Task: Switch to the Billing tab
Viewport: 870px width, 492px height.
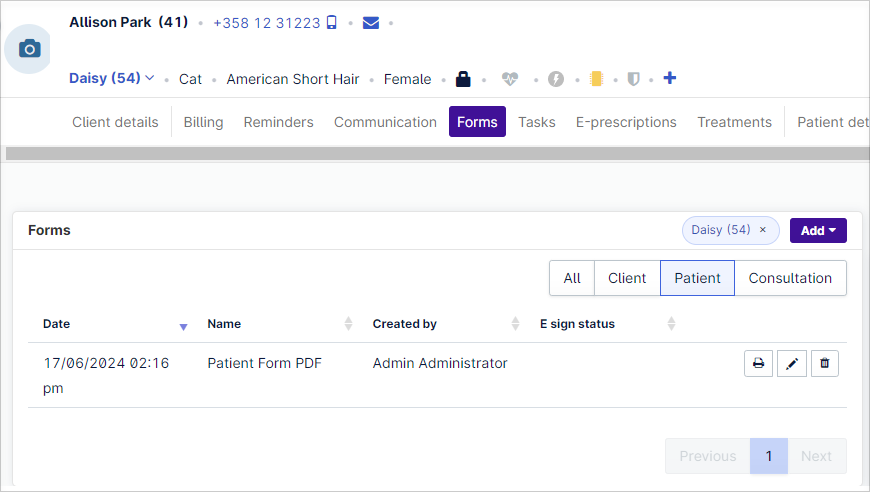Action: pyautogui.click(x=203, y=122)
